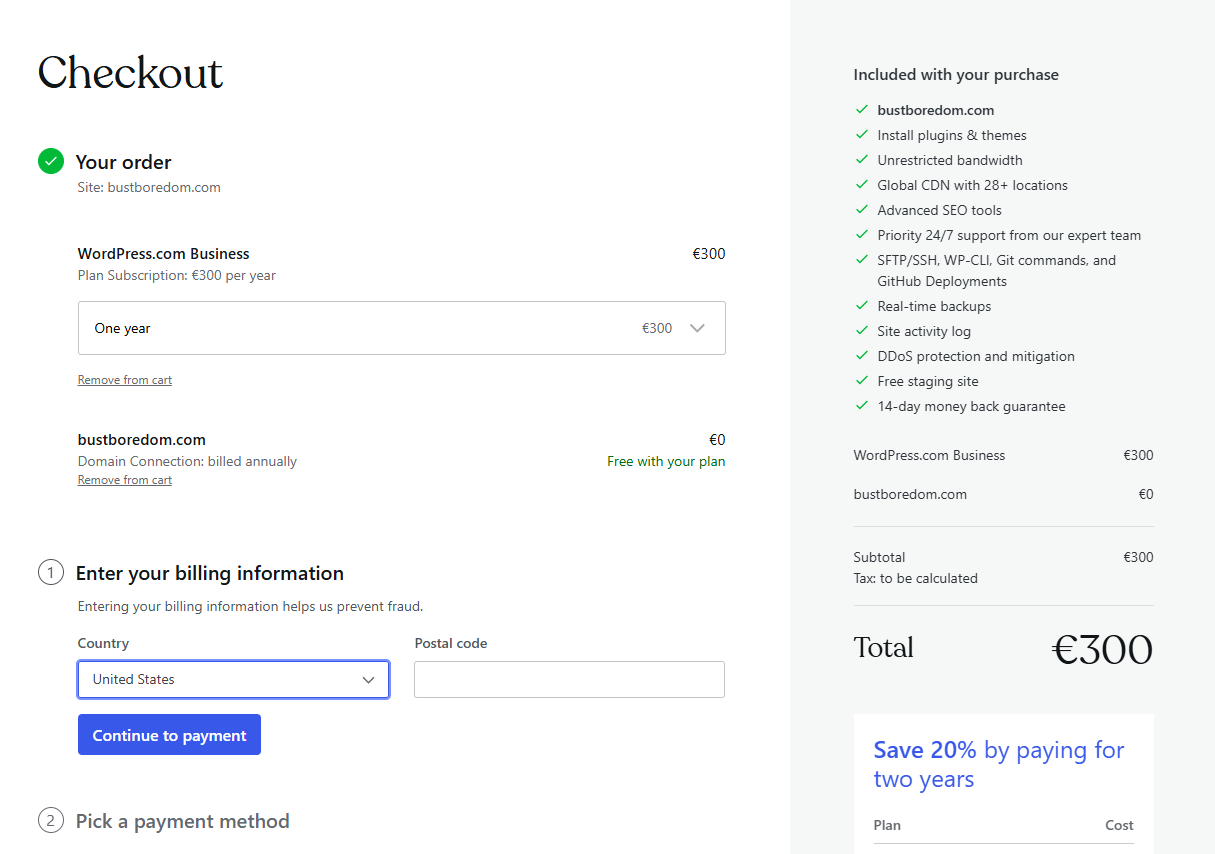The height and width of the screenshot is (854, 1215).
Task: Click the green checkmark beside Your order
Action: pos(51,161)
